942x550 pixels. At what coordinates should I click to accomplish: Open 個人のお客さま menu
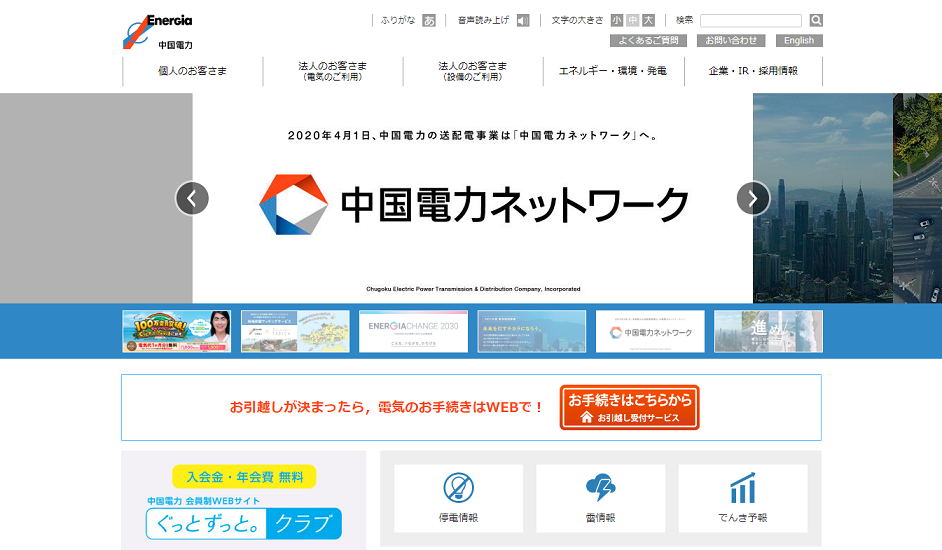click(x=193, y=71)
